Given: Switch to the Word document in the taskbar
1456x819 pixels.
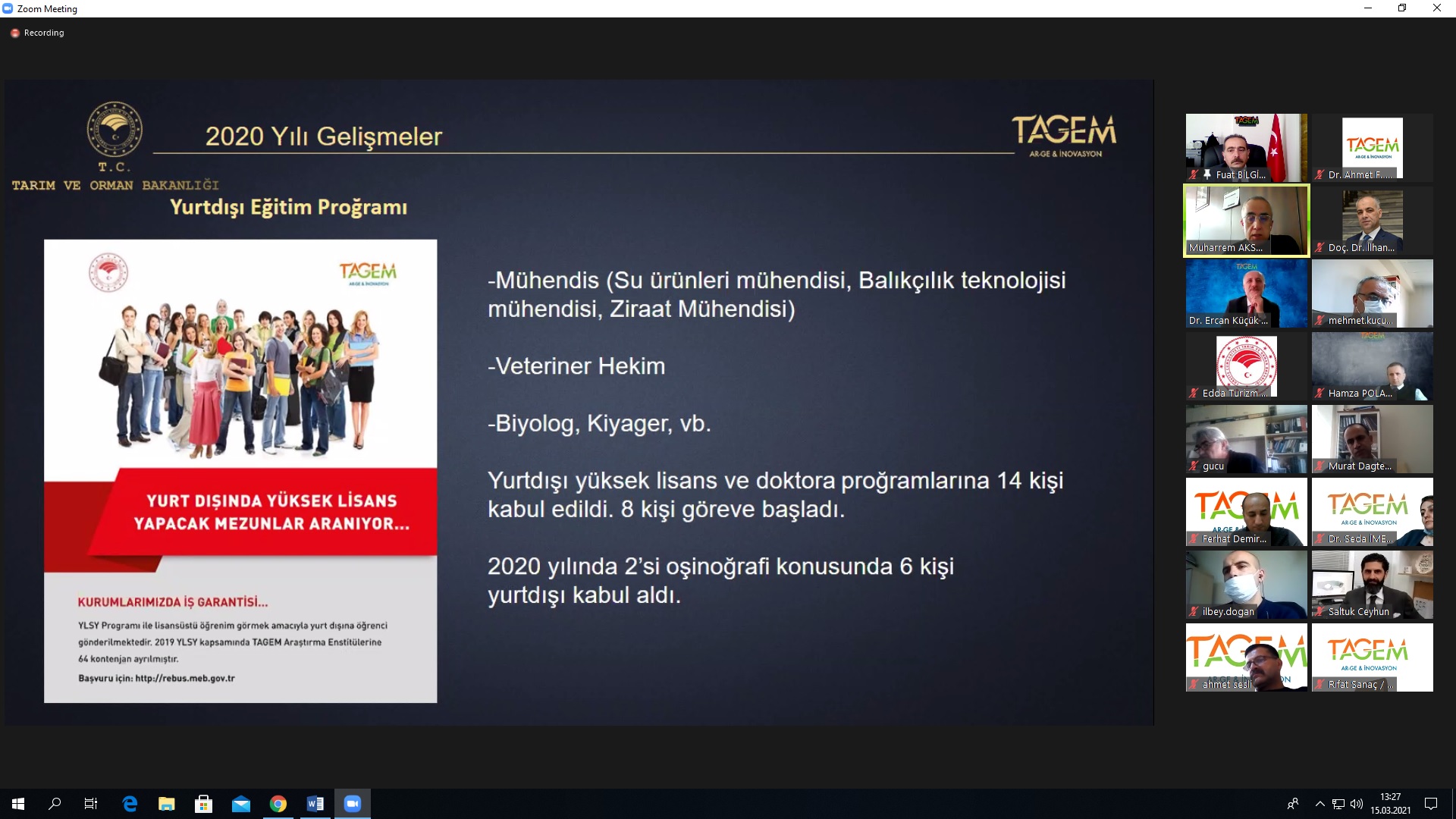Looking at the screenshot, I should coord(315,804).
